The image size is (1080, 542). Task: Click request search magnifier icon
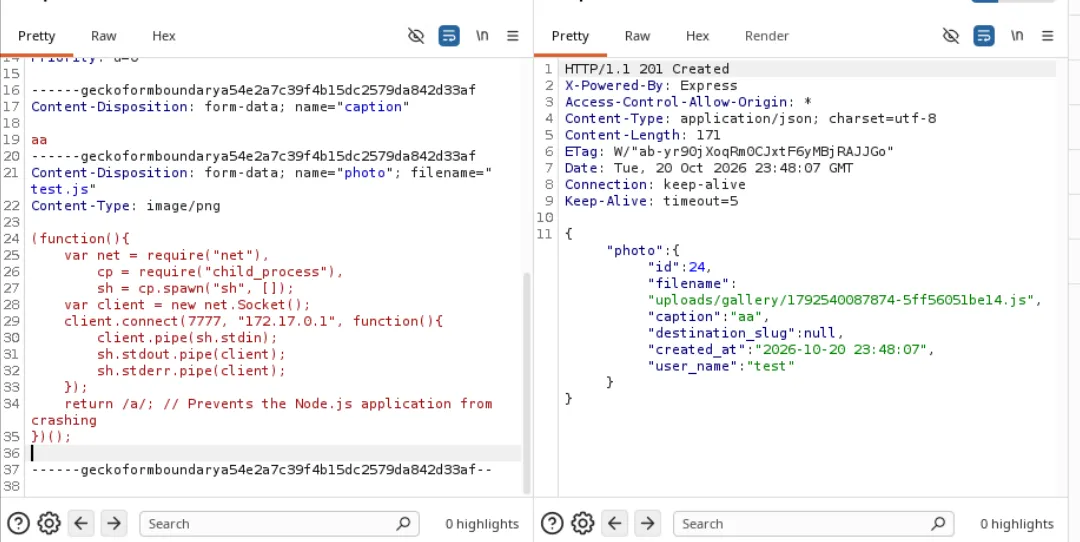[x=404, y=523]
